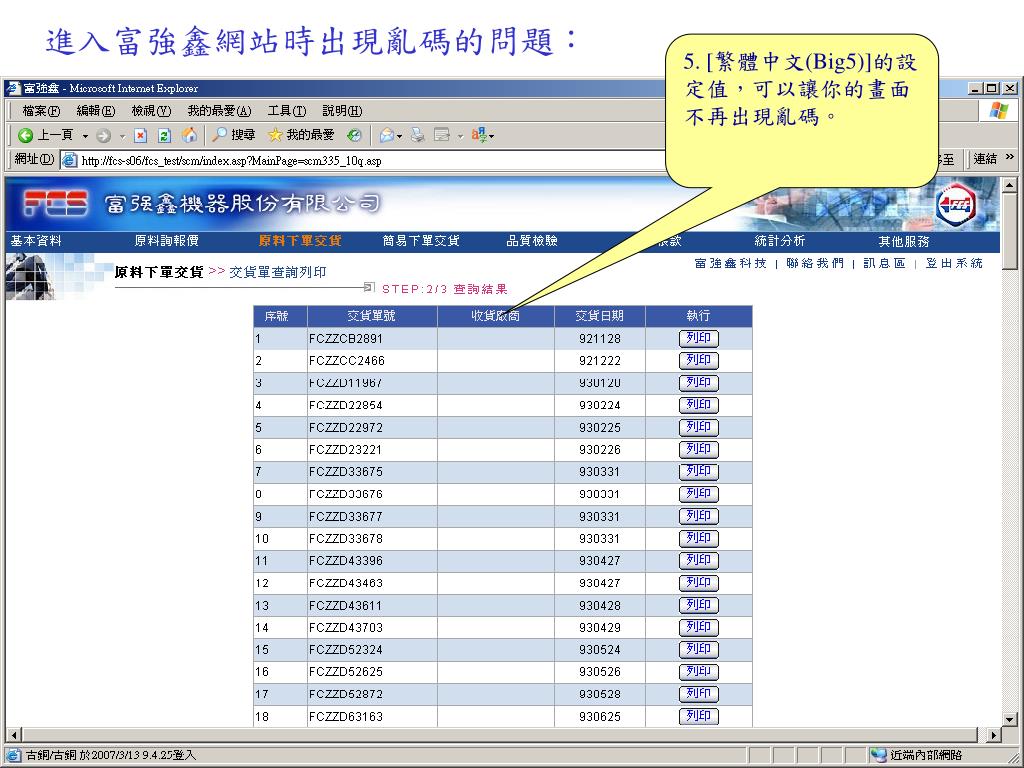
Task: Select the 原料下單交貨 navigation tab
Action: 300,241
